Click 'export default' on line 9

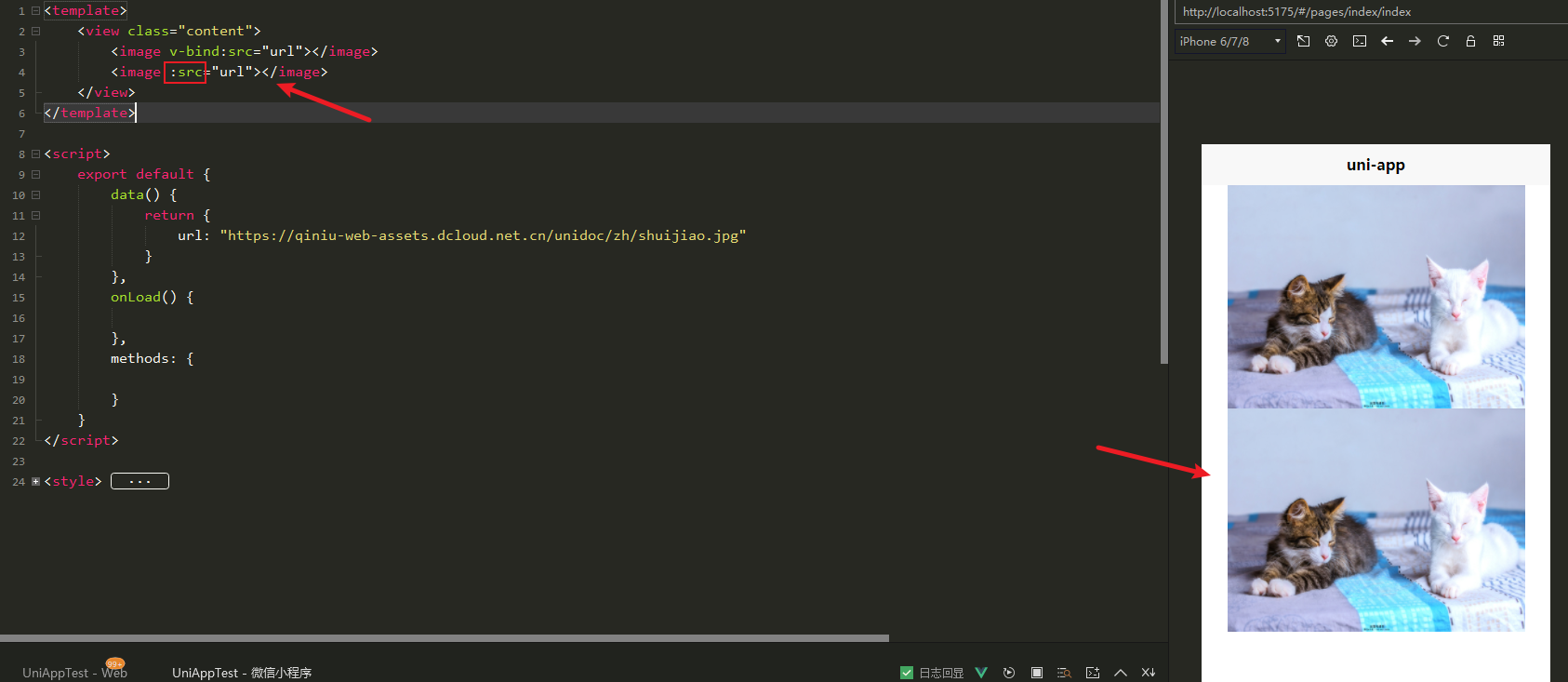coord(136,174)
